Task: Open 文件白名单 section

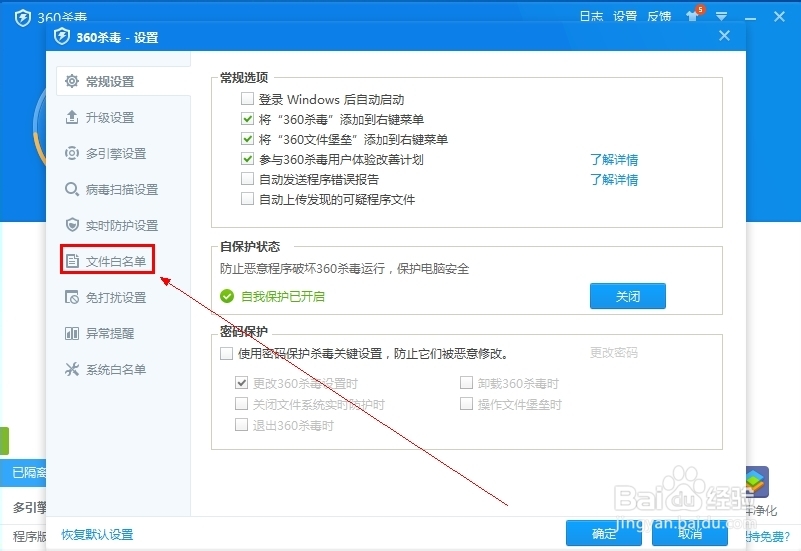Action: pyautogui.click(x=107, y=261)
